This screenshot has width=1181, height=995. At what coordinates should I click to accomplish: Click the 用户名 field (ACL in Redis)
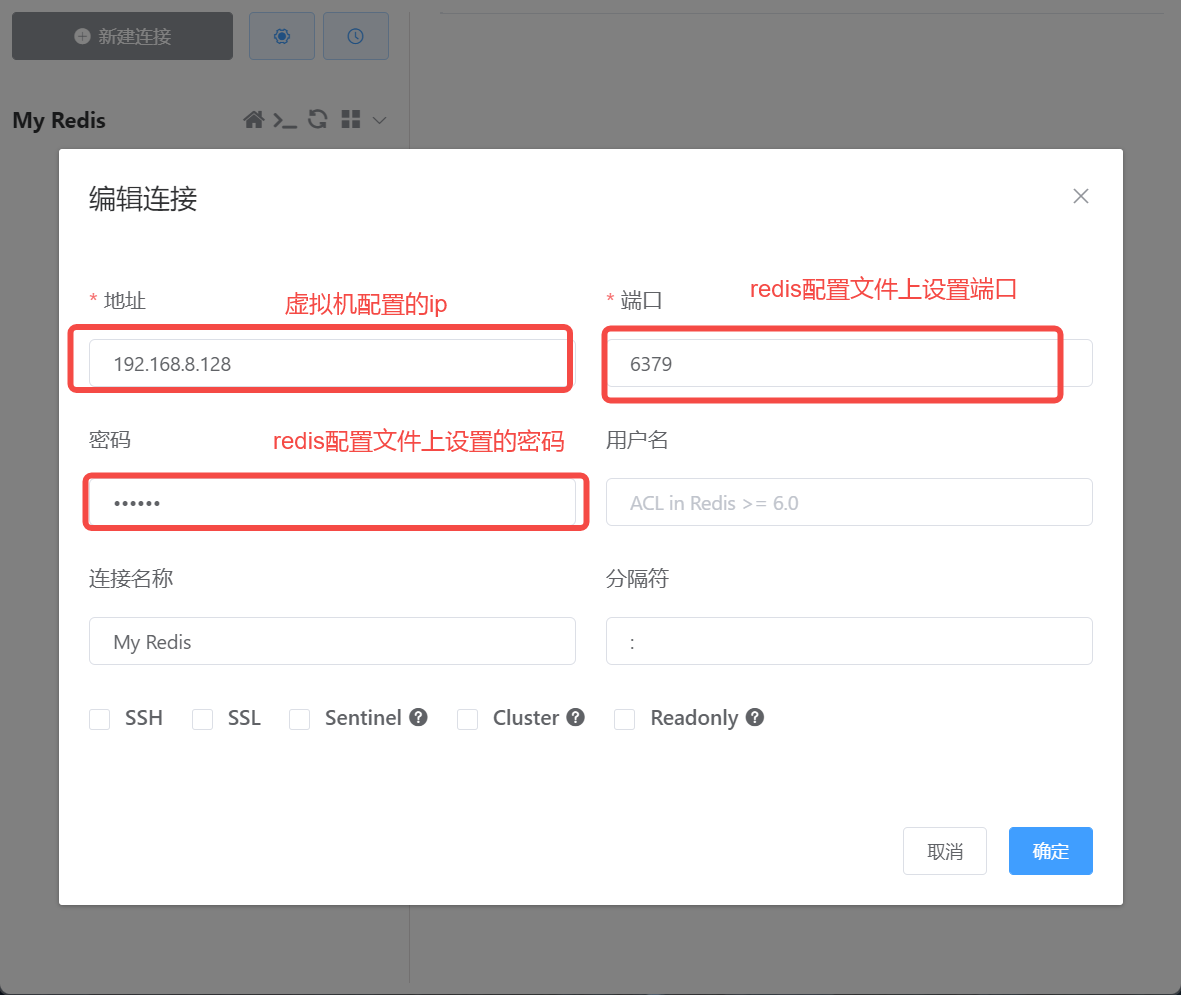[x=849, y=502]
